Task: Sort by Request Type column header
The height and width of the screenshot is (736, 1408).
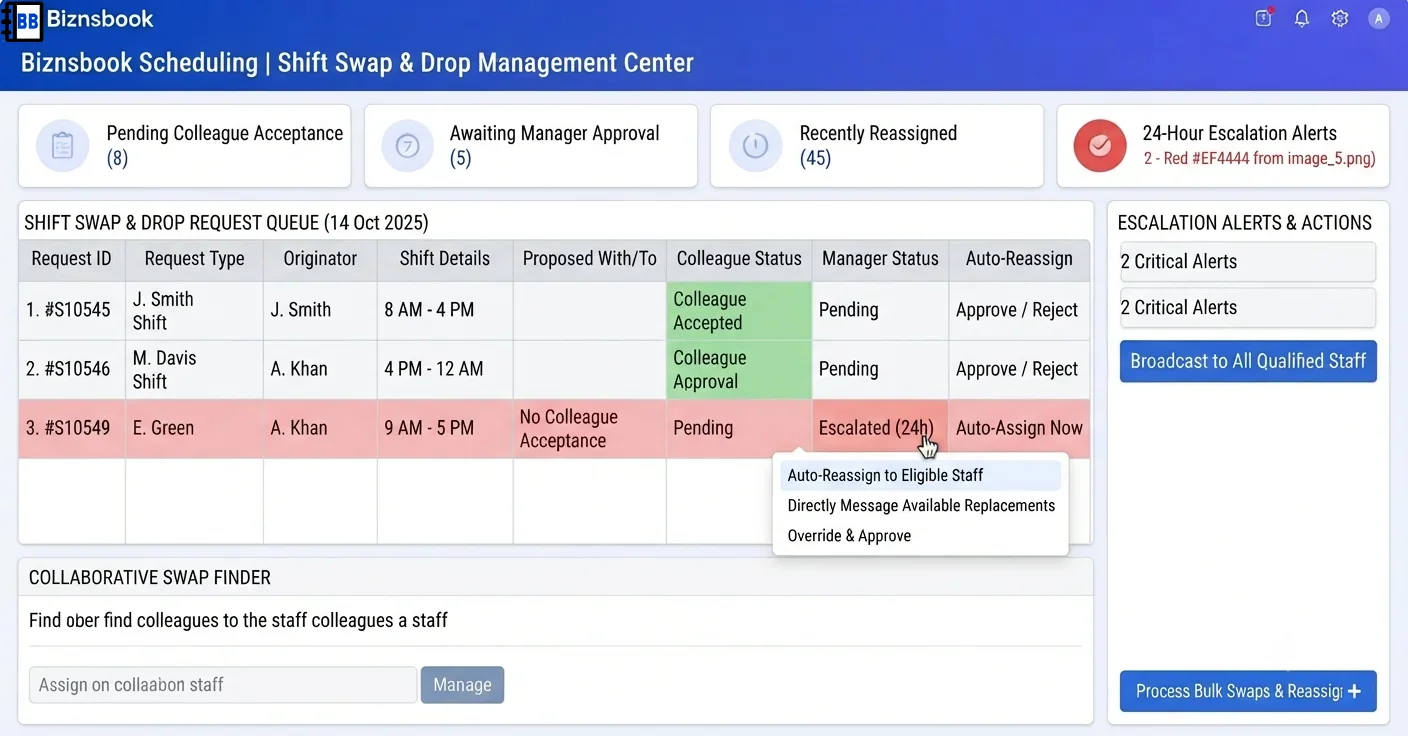Action: click(194, 258)
